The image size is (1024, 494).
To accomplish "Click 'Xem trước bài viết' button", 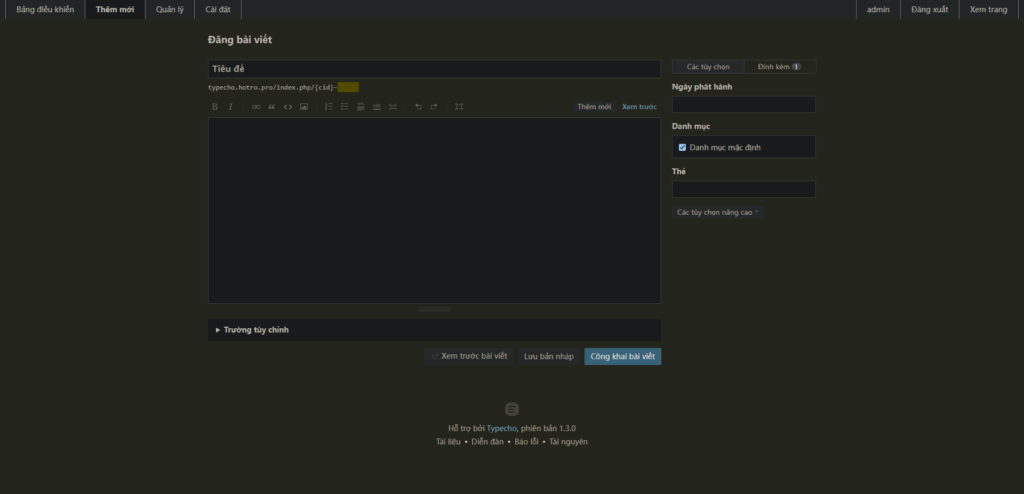I will (x=469, y=356).
